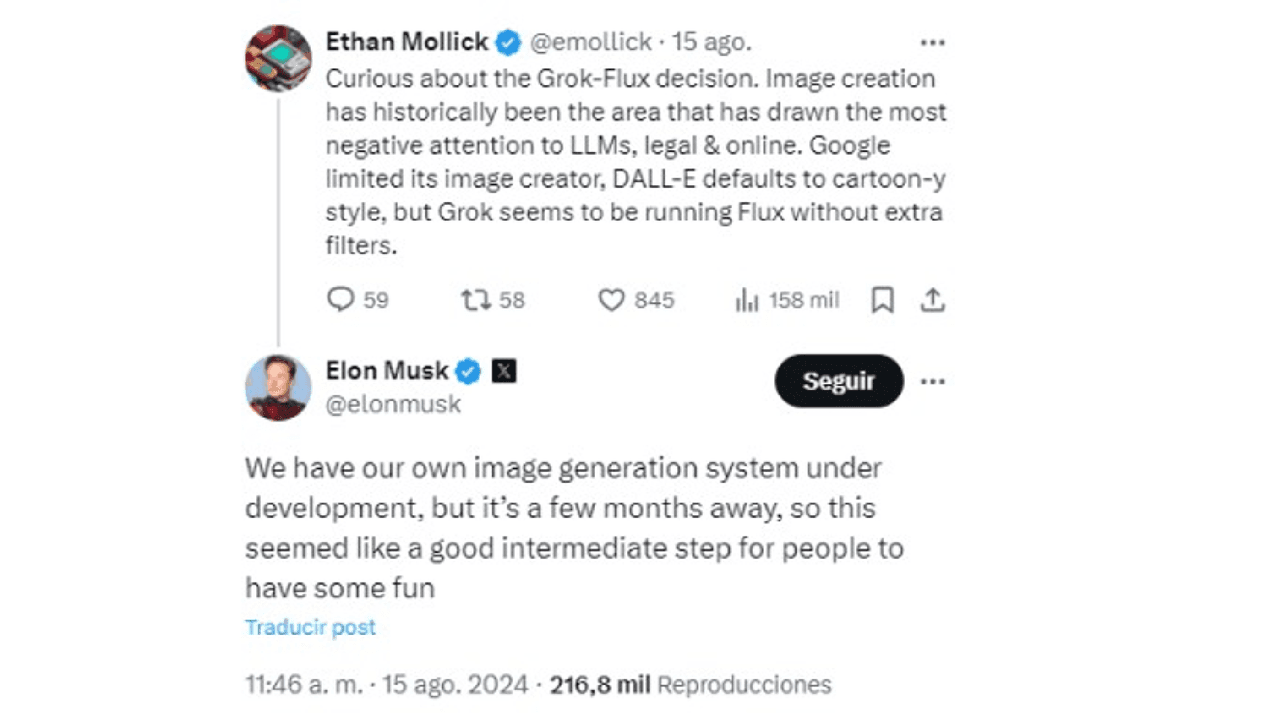The height and width of the screenshot is (720, 1280).
Task: Open the more options menu beside the Seguir button
Action: pos(932,381)
